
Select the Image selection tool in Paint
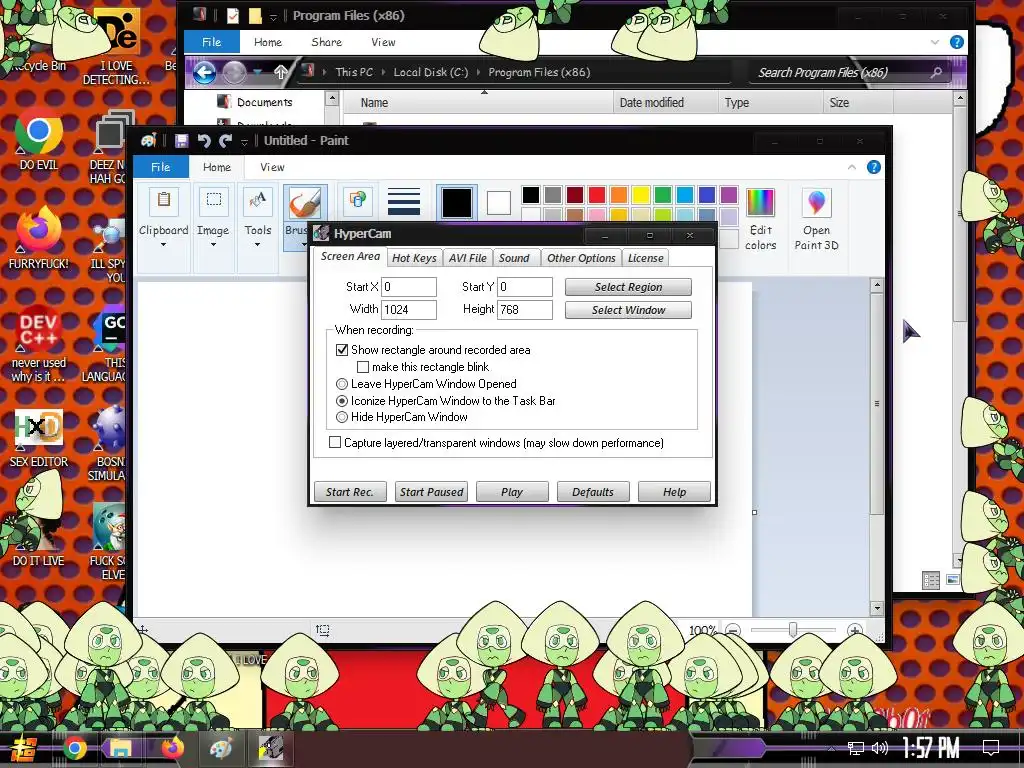point(214,200)
